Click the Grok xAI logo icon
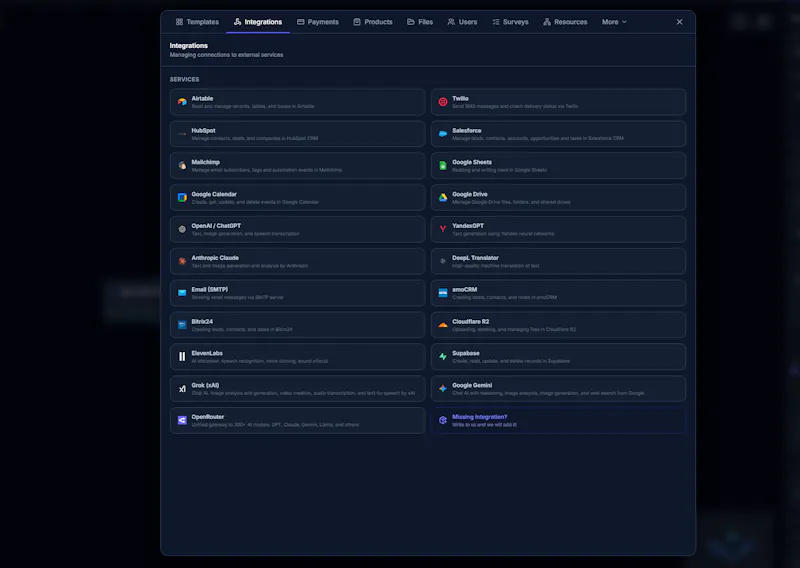 click(182, 389)
